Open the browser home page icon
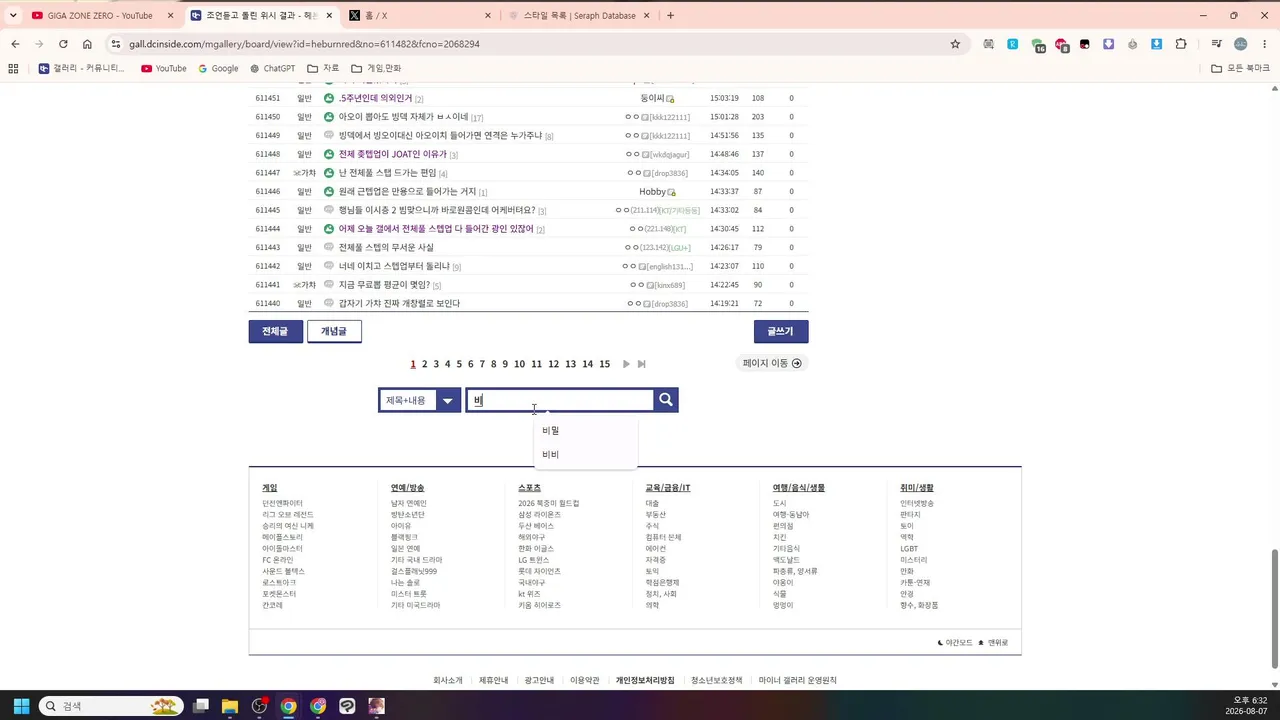This screenshot has height=720, width=1280. click(87, 44)
